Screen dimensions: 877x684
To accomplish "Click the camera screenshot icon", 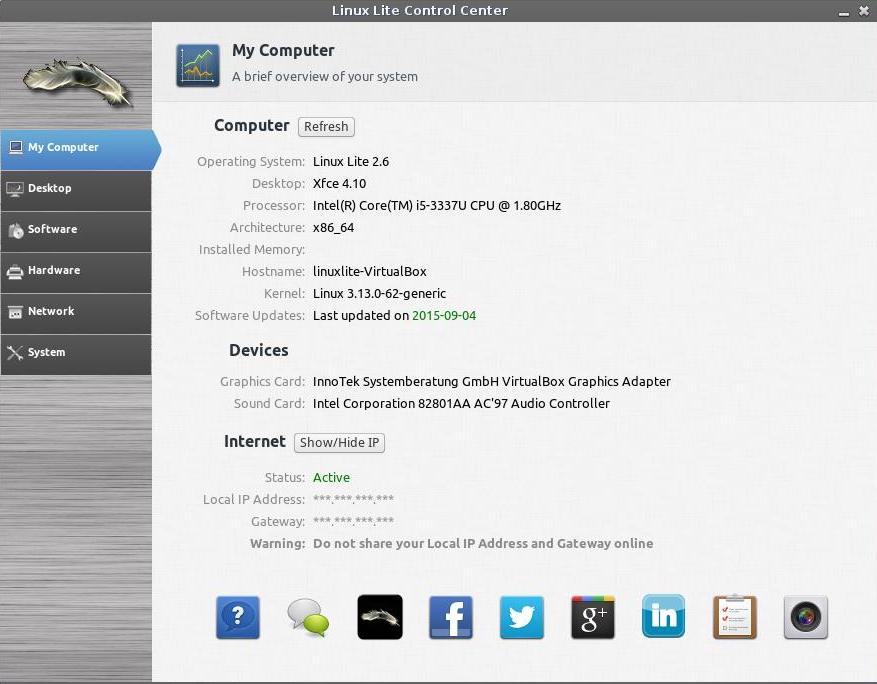I will click(805, 617).
